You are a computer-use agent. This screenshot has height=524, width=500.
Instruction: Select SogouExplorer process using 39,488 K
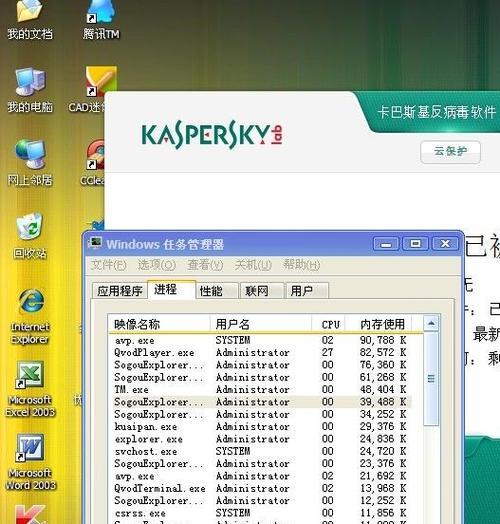[261, 402]
